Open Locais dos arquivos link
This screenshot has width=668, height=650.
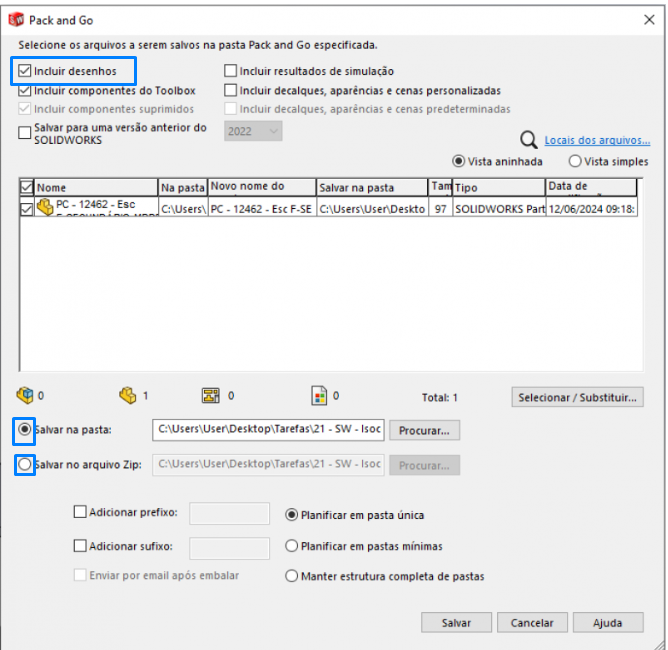597,141
